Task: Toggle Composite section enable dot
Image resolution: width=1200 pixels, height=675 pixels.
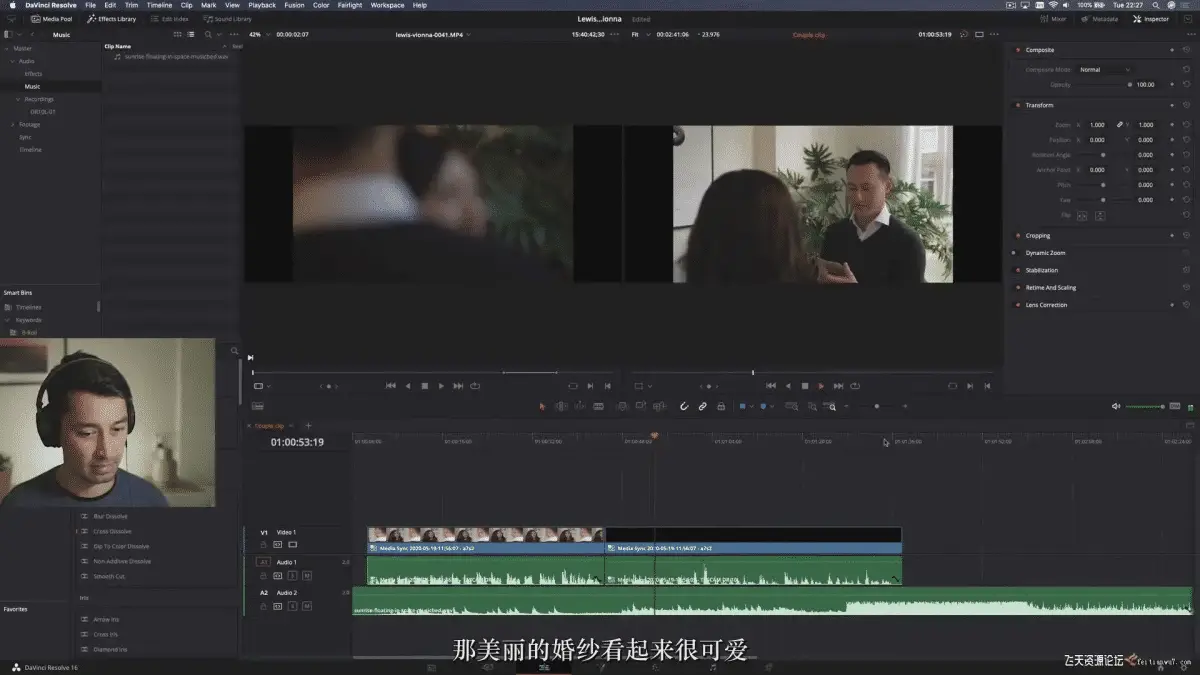Action: click(x=1018, y=50)
